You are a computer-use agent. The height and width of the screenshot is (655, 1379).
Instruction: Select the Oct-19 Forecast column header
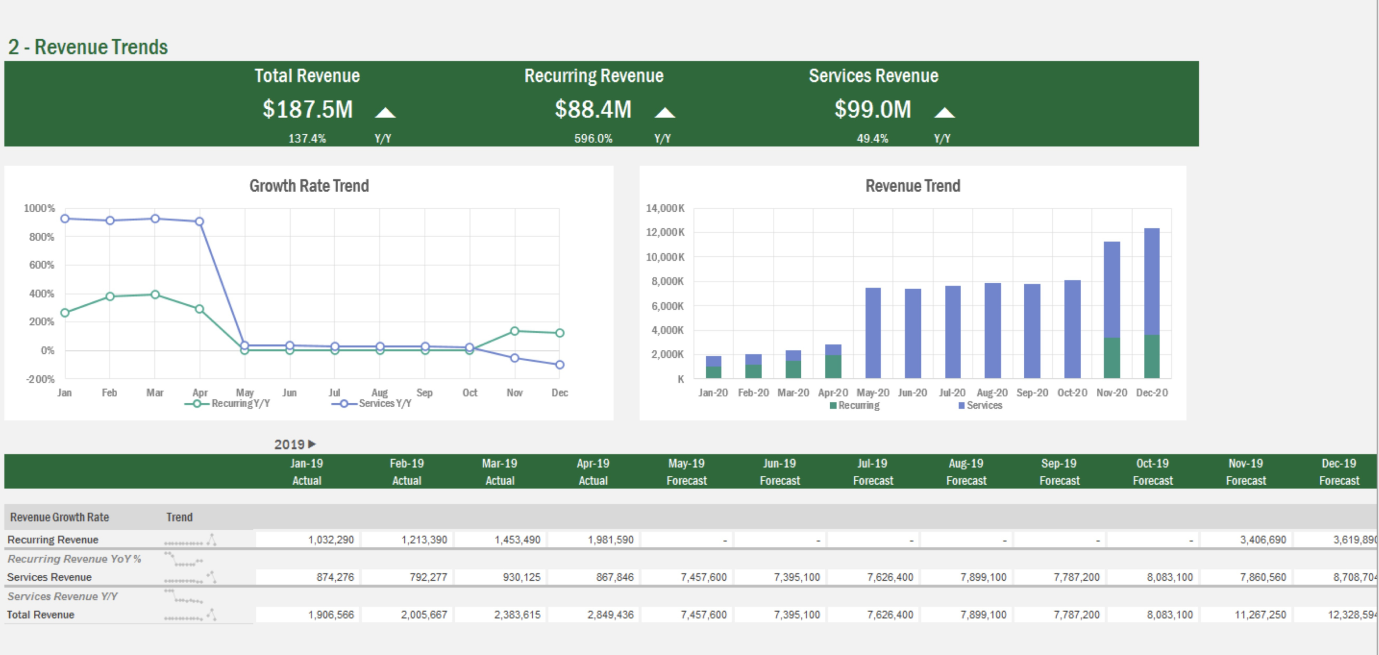[1152, 471]
